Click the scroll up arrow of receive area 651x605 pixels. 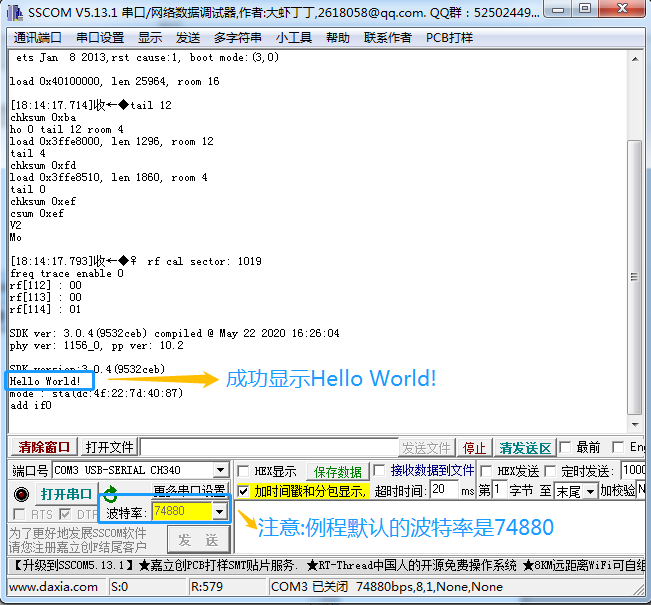(635, 59)
